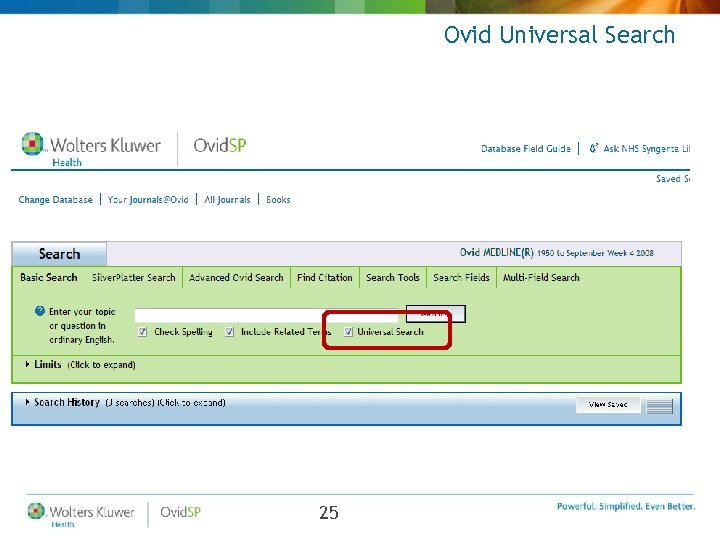This screenshot has width=720, height=540.
Task: Open the Search Fields tab
Action: [461, 277]
